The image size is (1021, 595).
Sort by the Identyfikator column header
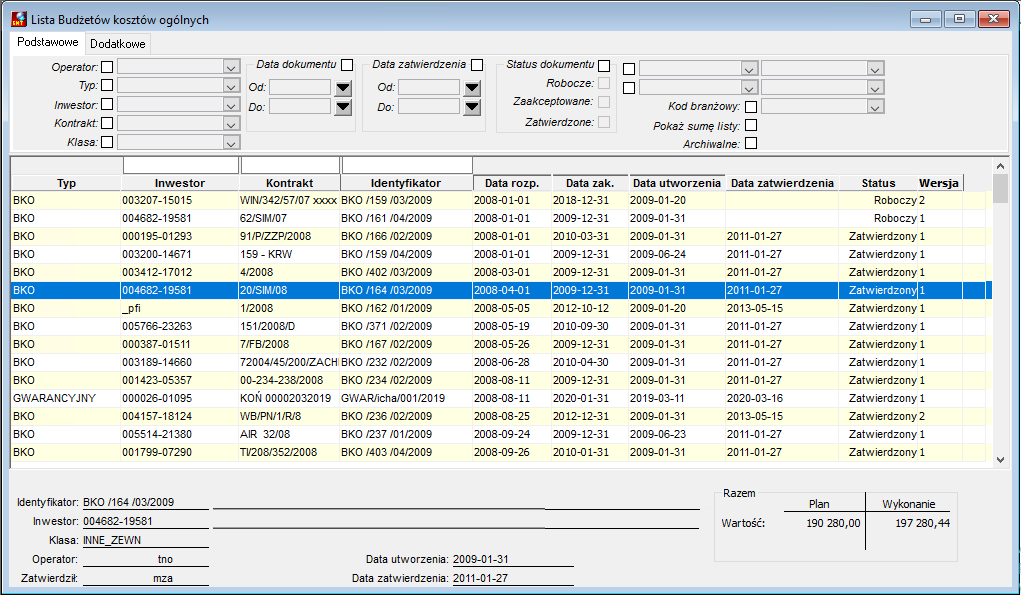pyautogui.click(x=406, y=183)
